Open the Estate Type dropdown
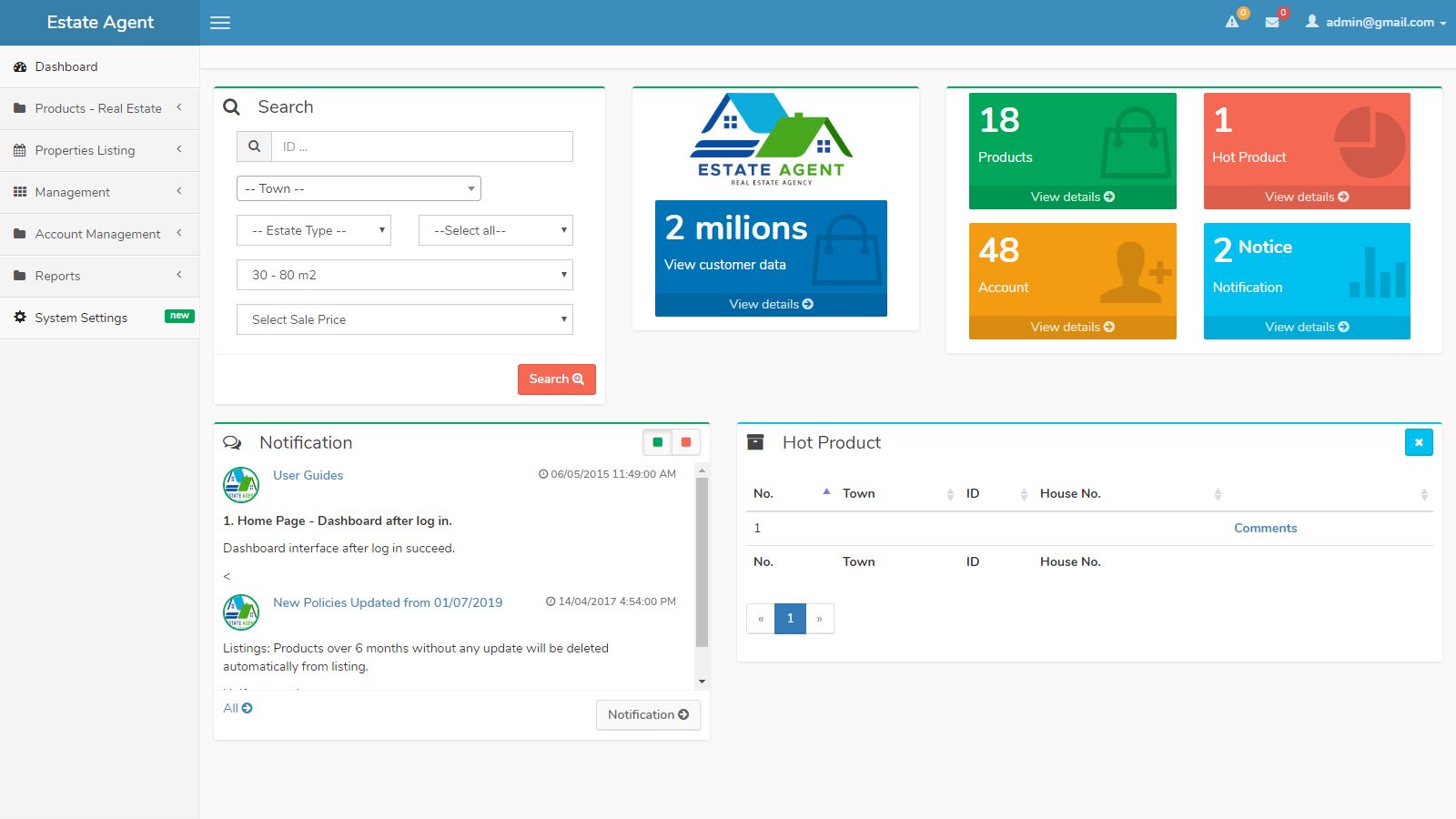This screenshot has width=1456, height=819. tap(313, 230)
